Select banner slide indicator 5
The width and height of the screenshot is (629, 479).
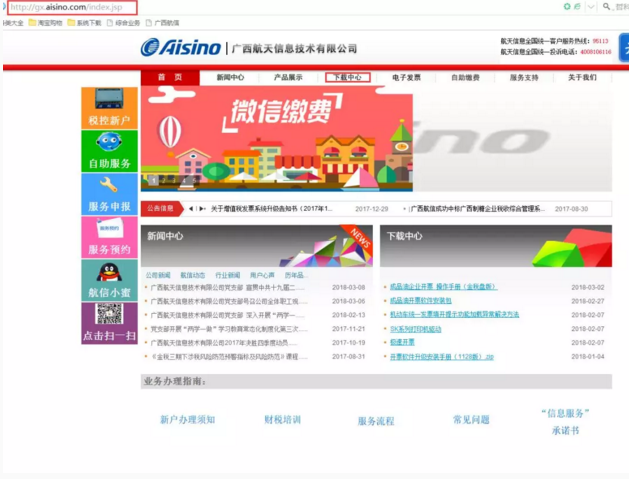[x=194, y=181]
